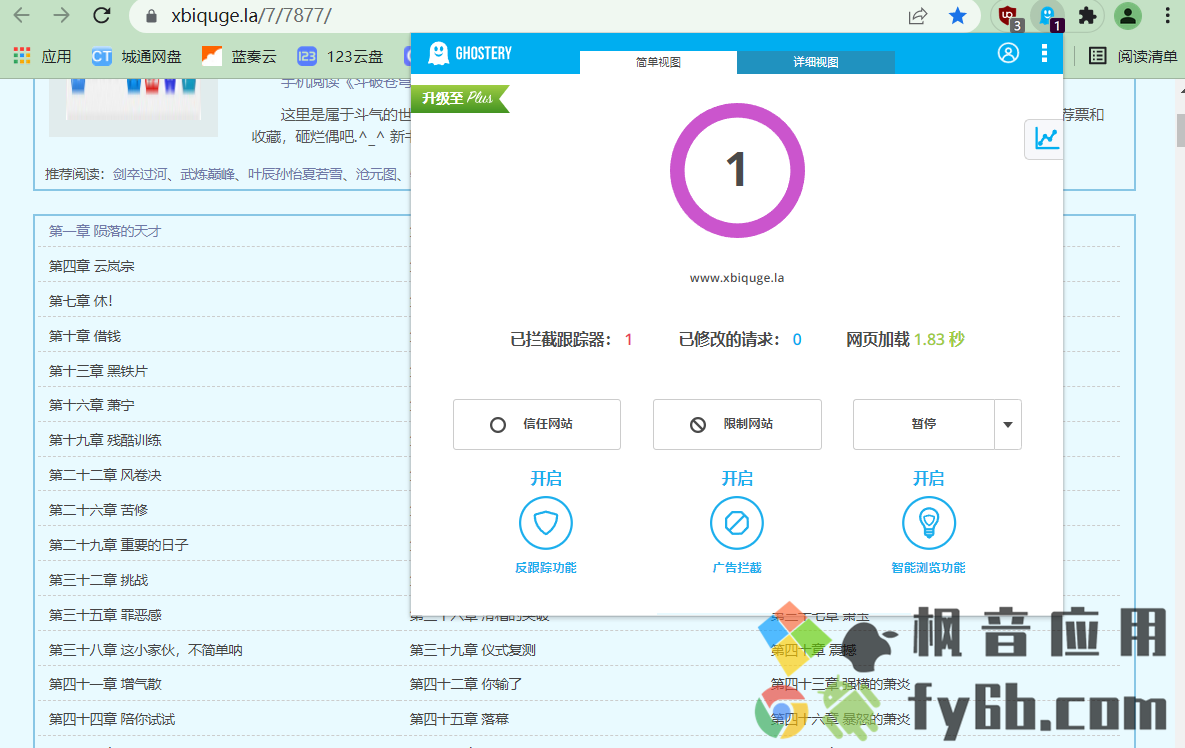The width and height of the screenshot is (1185, 748).
Task: Click the 暂停 button
Action: click(924, 425)
